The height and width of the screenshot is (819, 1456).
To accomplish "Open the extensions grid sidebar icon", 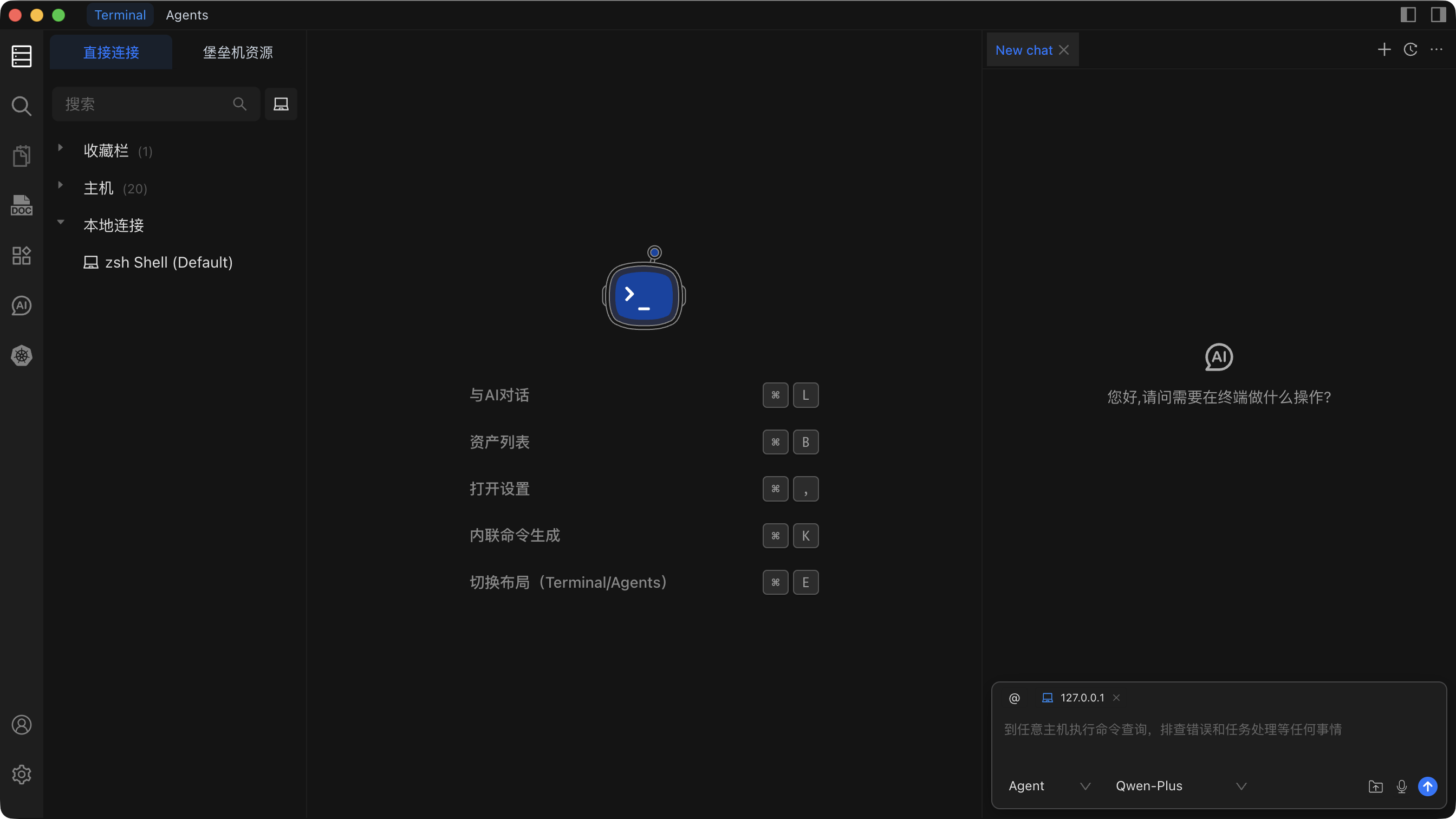I will point(22,256).
